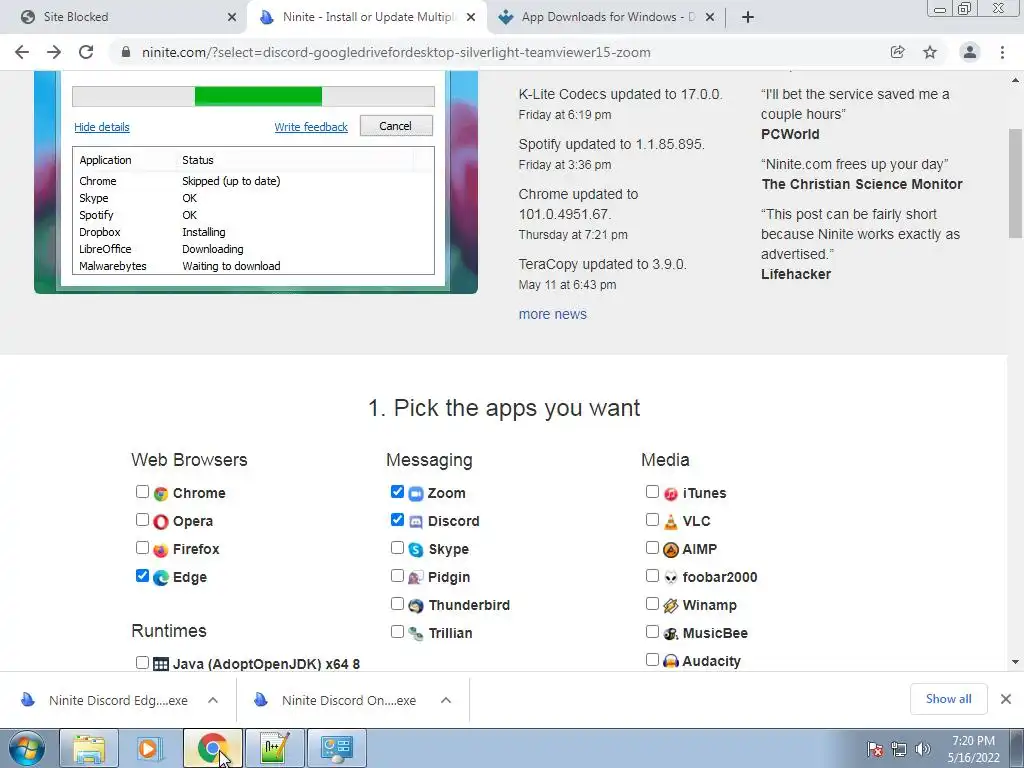Click the Firefox app icon
Screen dimensions: 1024x768
[161, 550]
